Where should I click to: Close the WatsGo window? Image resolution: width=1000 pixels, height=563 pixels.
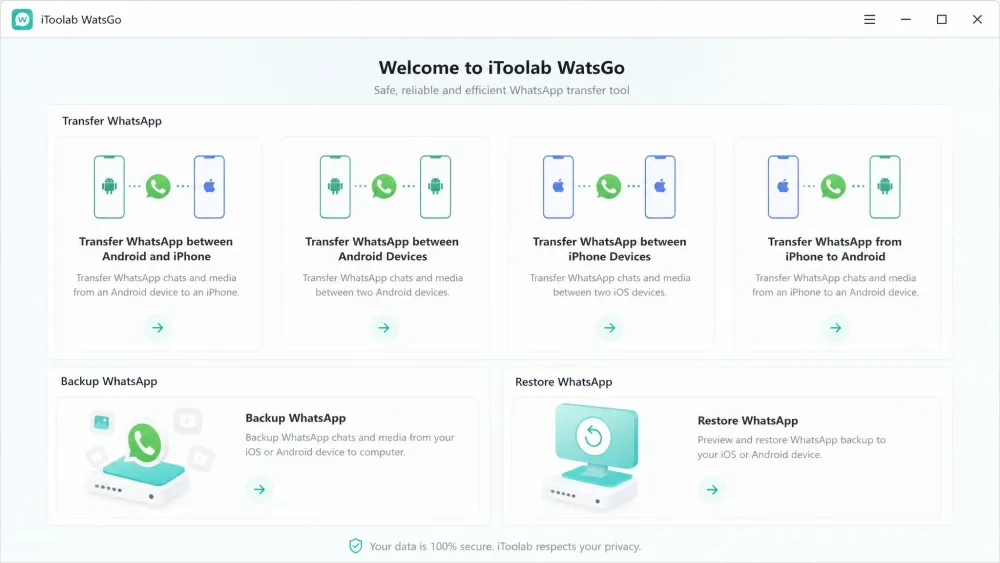977,20
